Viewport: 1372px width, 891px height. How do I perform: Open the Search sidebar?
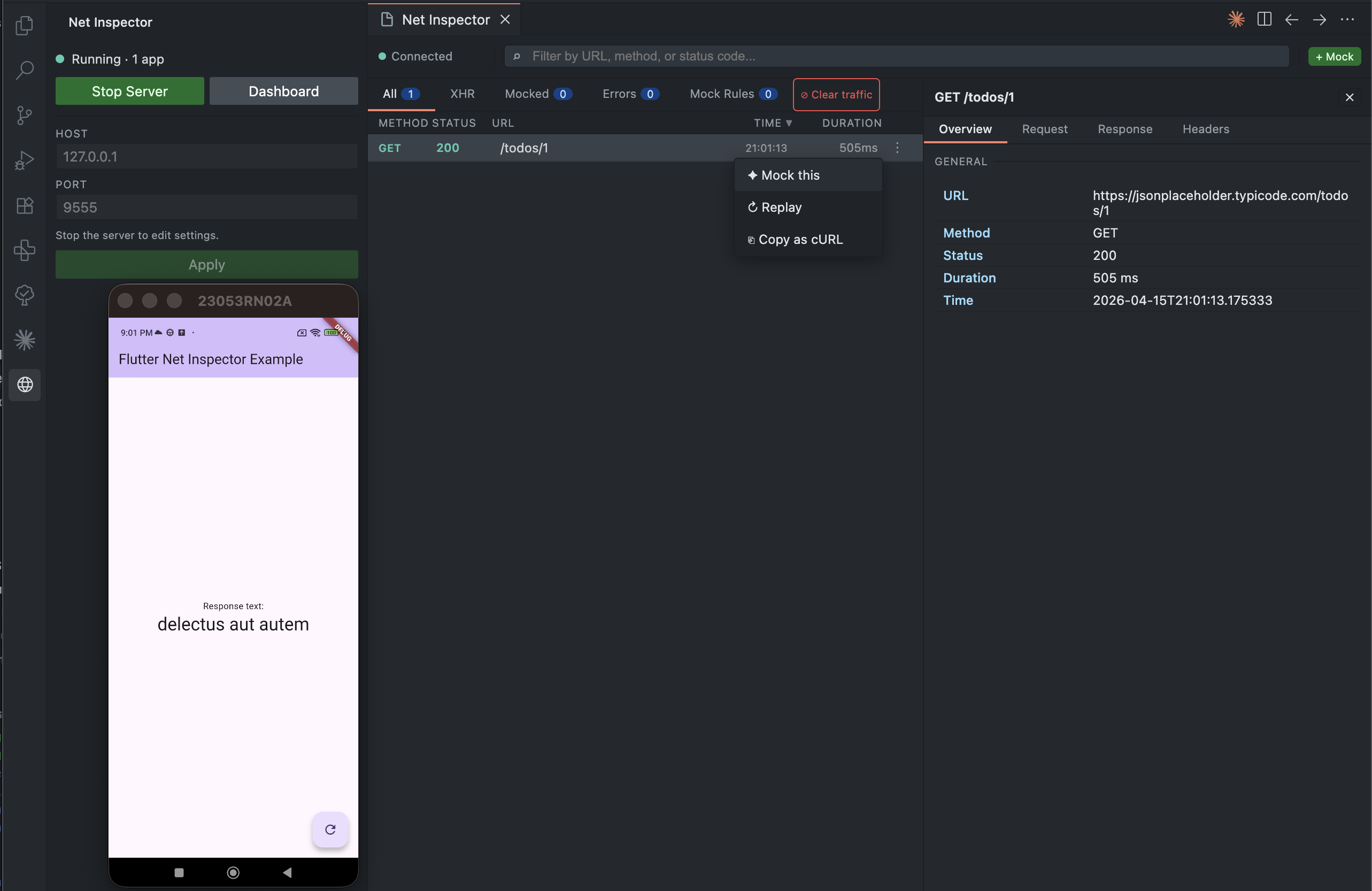24,70
